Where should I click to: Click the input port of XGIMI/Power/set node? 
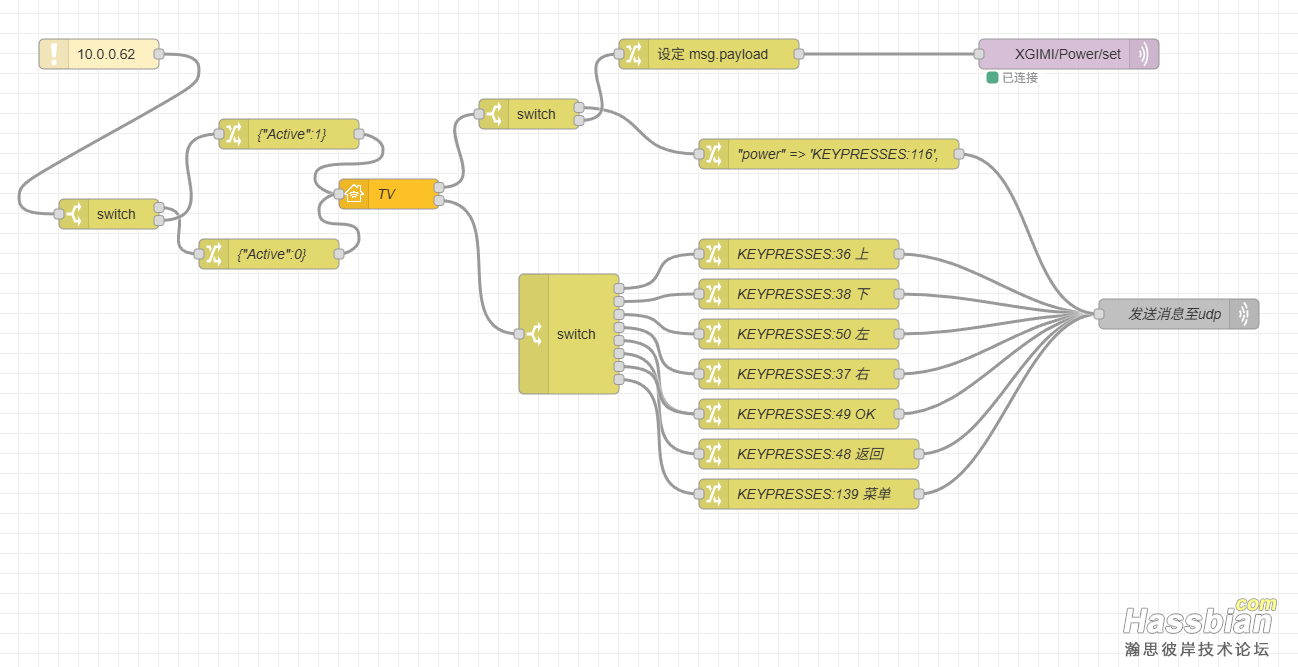(979, 54)
